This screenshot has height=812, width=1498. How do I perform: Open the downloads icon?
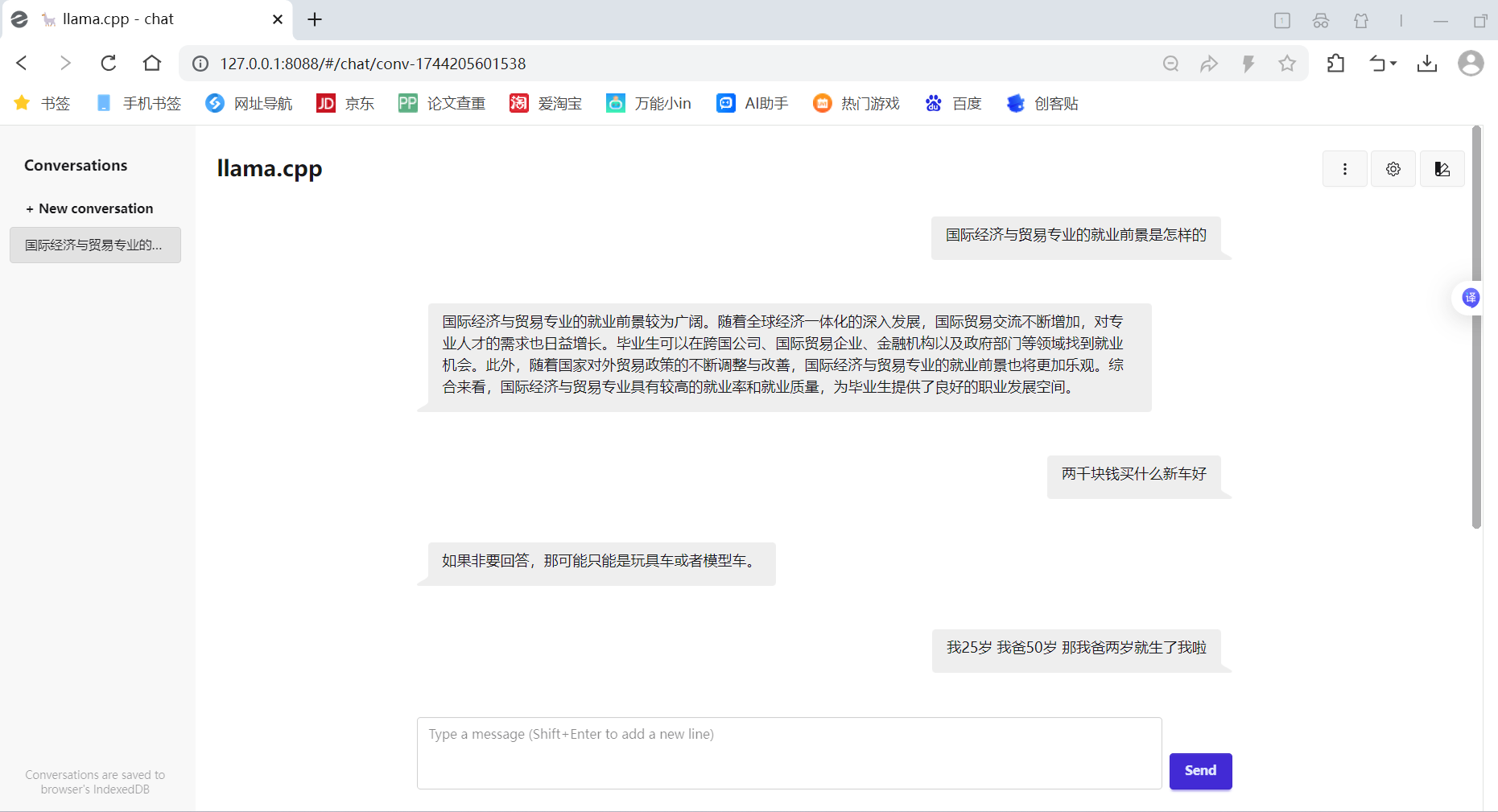[1427, 63]
